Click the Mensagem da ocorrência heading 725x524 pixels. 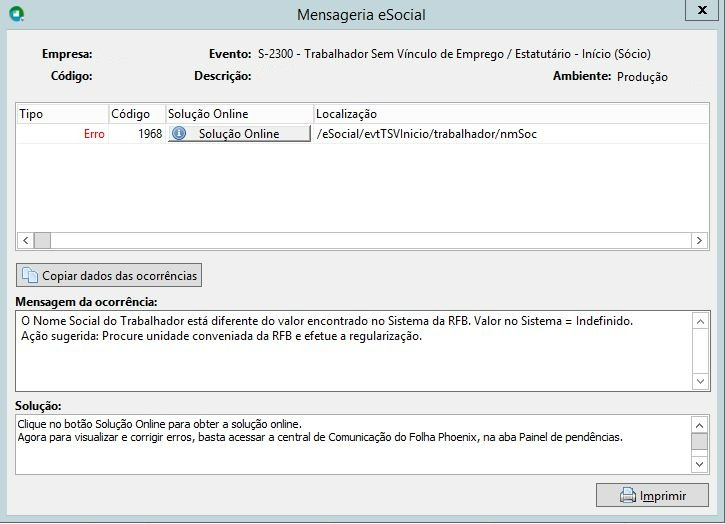click(86, 302)
